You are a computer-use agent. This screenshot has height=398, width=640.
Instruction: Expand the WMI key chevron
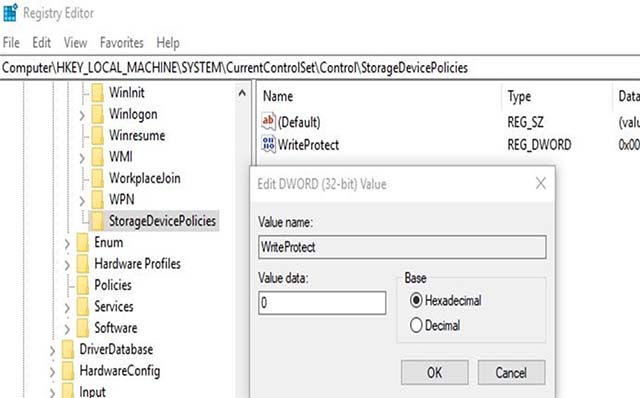pyautogui.click(x=82, y=158)
